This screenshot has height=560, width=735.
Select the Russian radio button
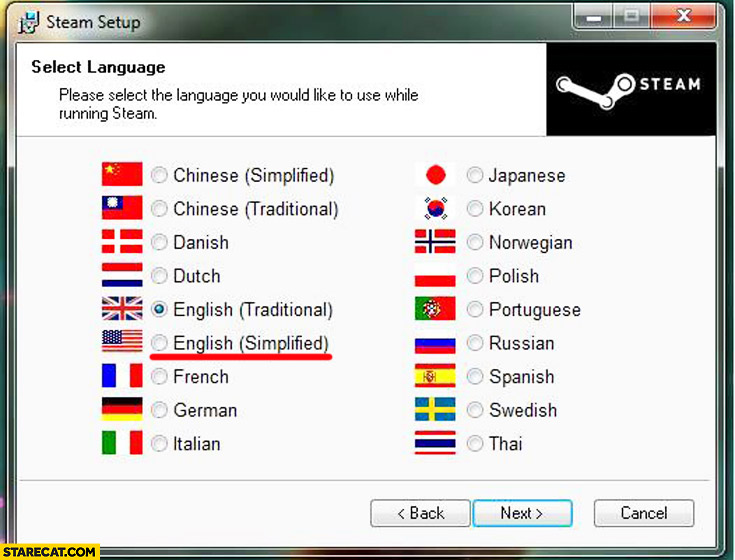[475, 343]
